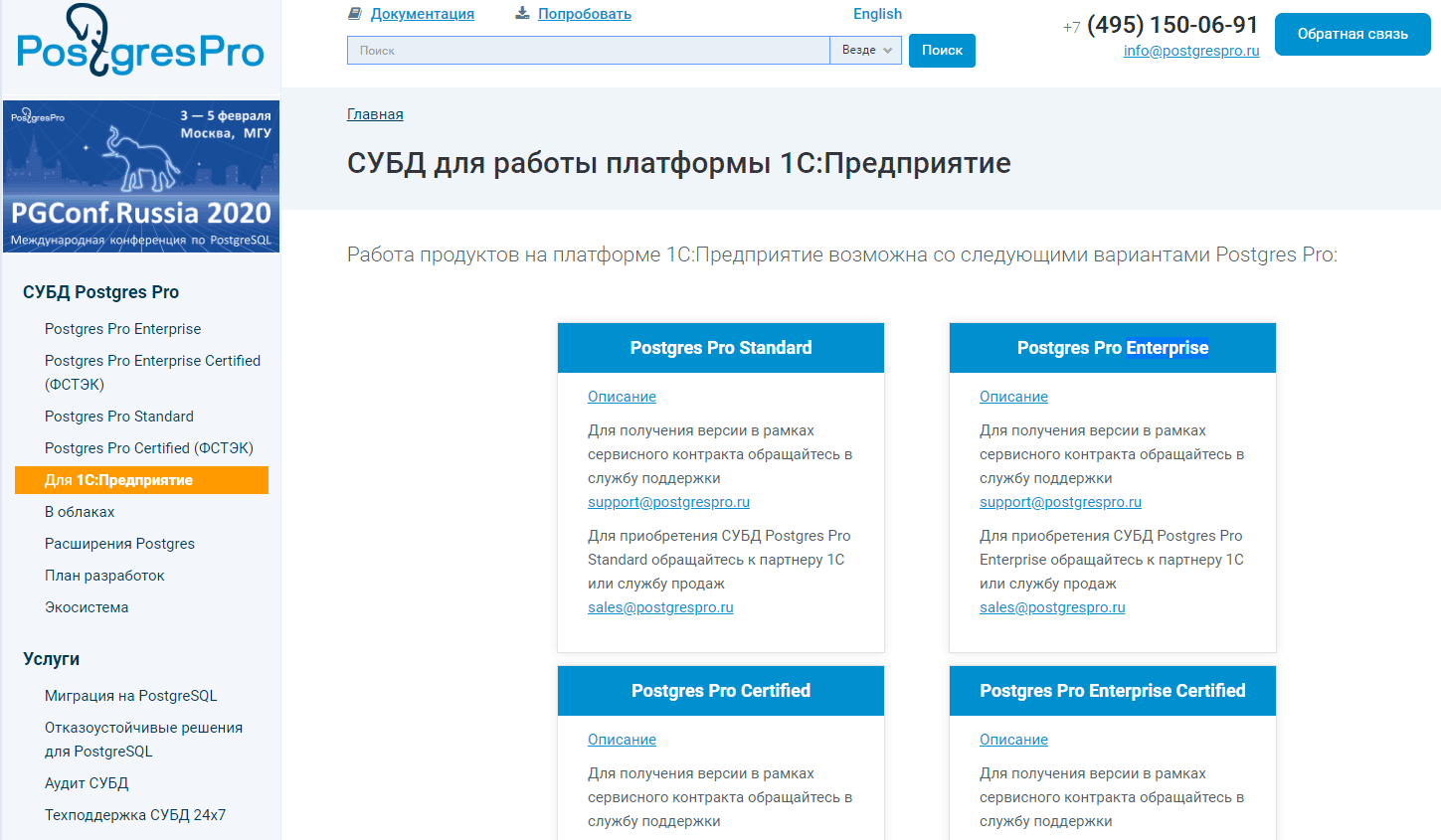The height and width of the screenshot is (840, 1441).
Task: Open the Попробовать link
Action: 585,14
